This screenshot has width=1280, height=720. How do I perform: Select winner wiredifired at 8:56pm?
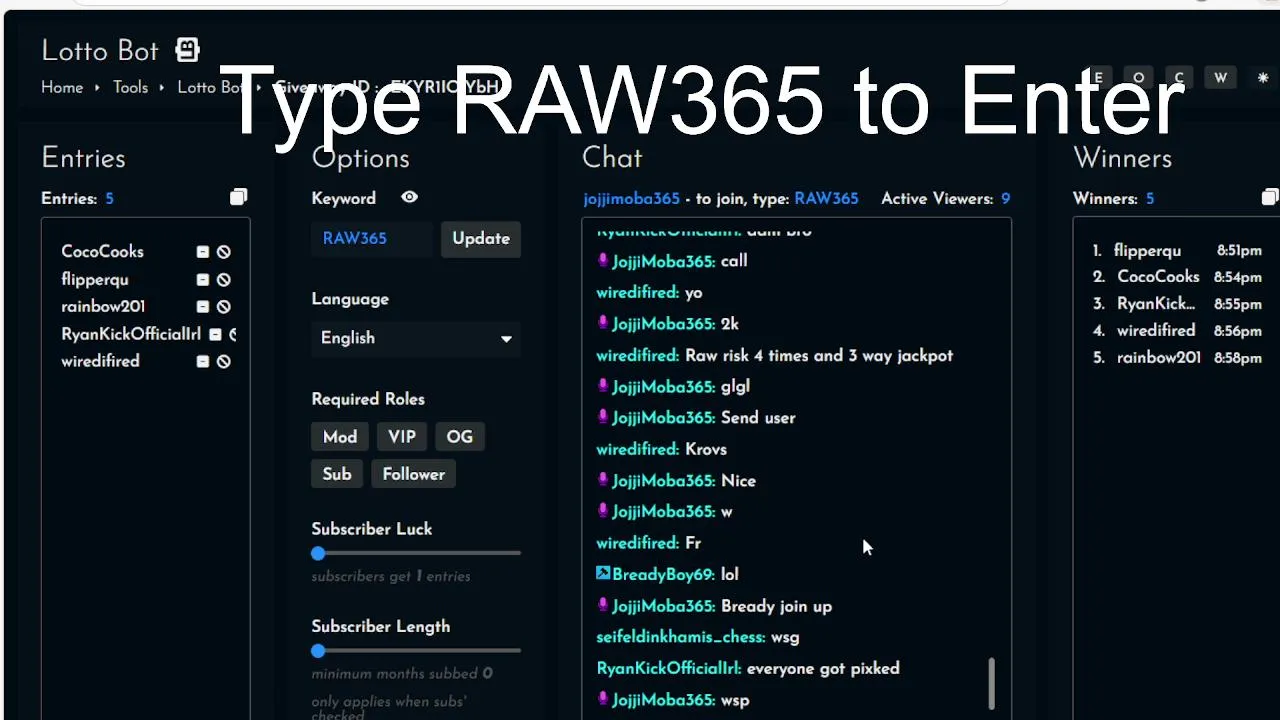[x=1177, y=331]
